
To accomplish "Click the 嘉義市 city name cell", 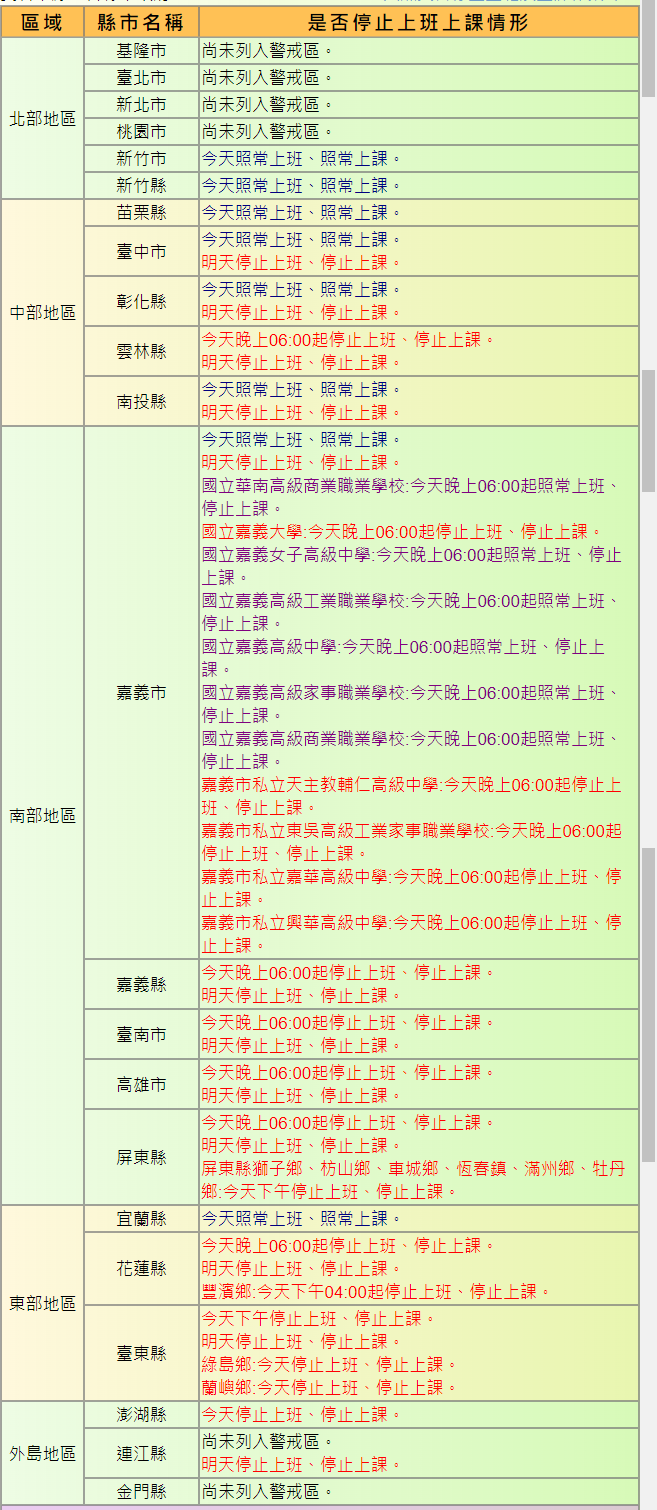I will [x=141, y=692].
